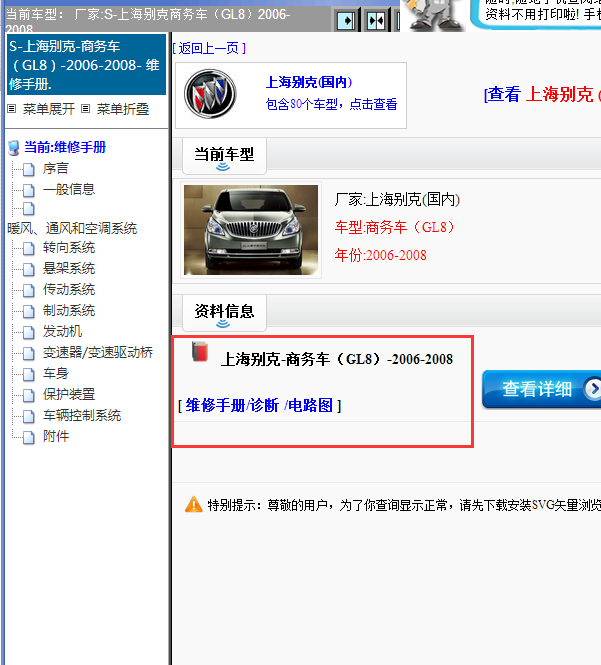Click the page icon beside 传动系统

tap(28, 290)
